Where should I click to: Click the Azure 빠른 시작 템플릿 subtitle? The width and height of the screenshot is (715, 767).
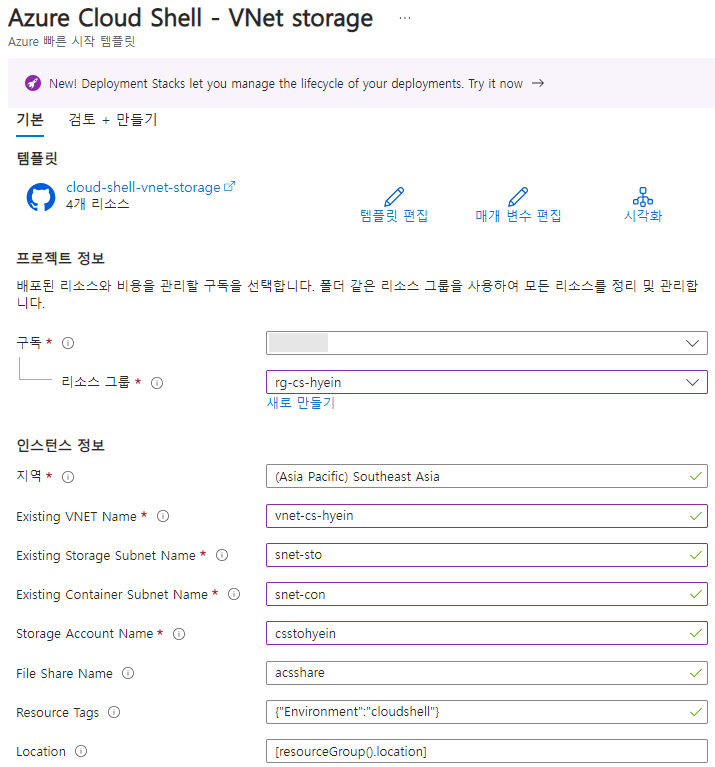71,41
